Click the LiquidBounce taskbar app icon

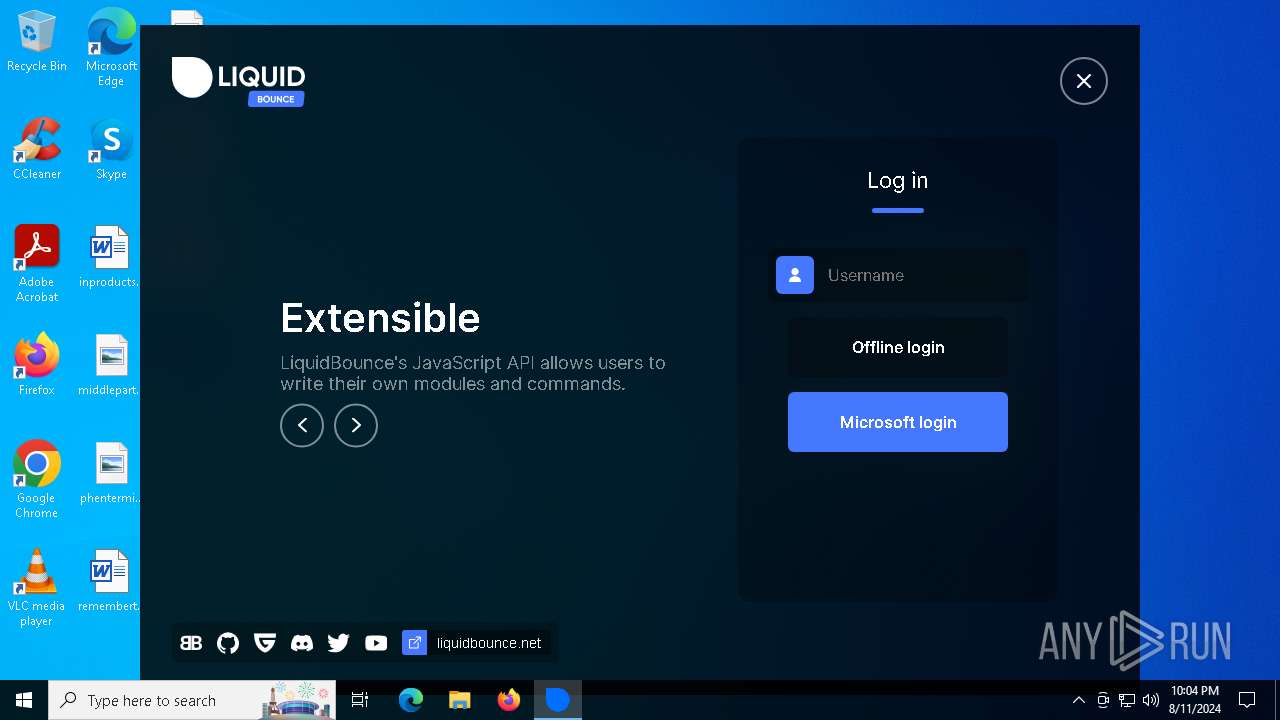coord(558,700)
